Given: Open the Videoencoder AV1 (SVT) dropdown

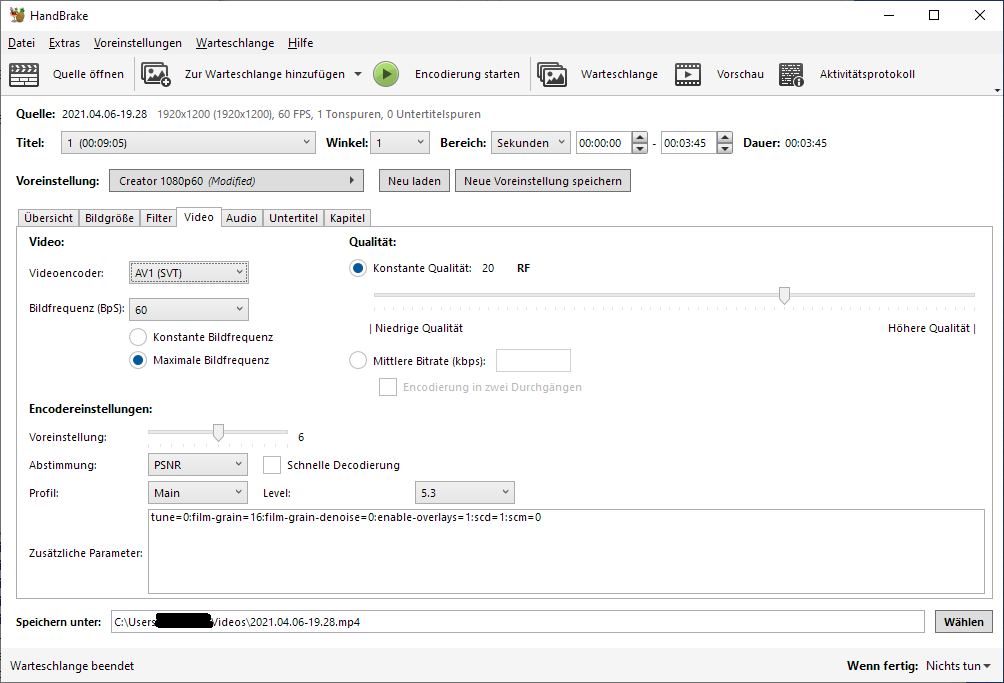Looking at the screenshot, I should pos(189,273).
